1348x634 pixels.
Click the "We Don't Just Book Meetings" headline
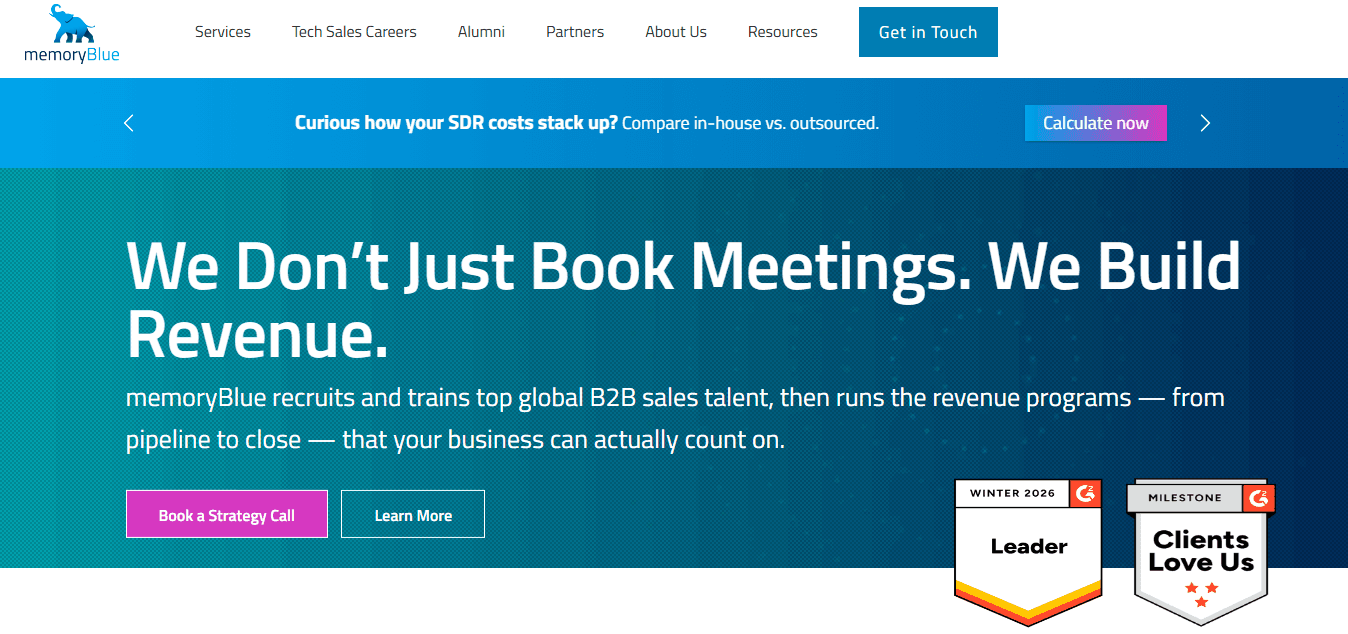point(684,299)
